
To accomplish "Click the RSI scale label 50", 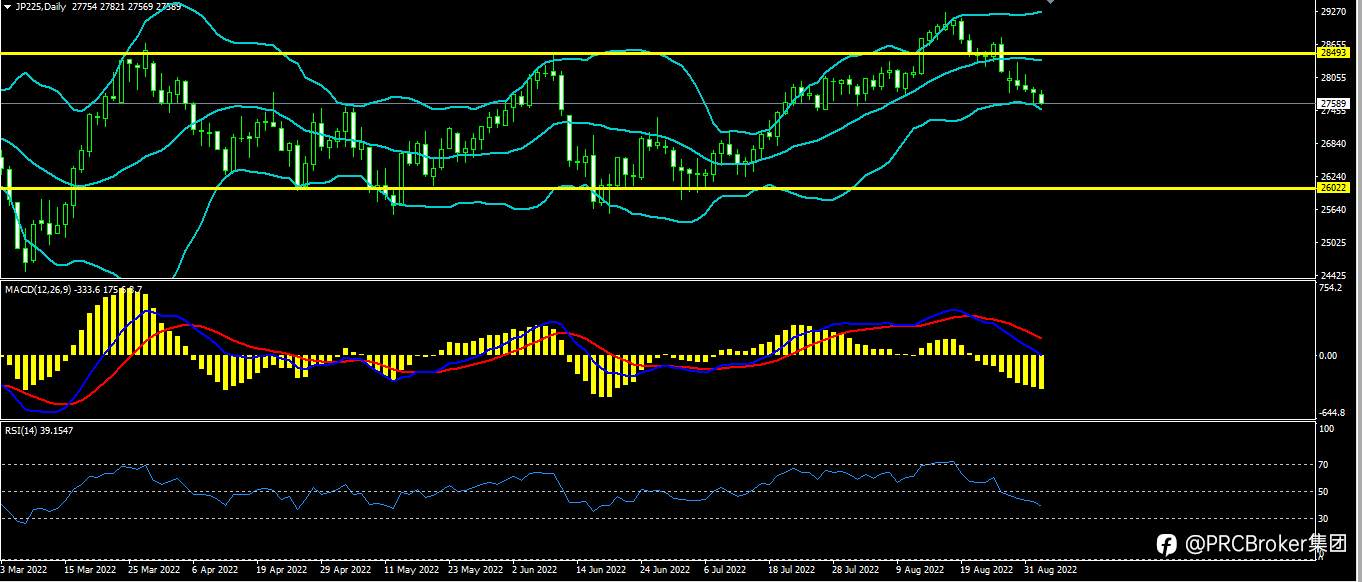I will tap(1325, 491).
